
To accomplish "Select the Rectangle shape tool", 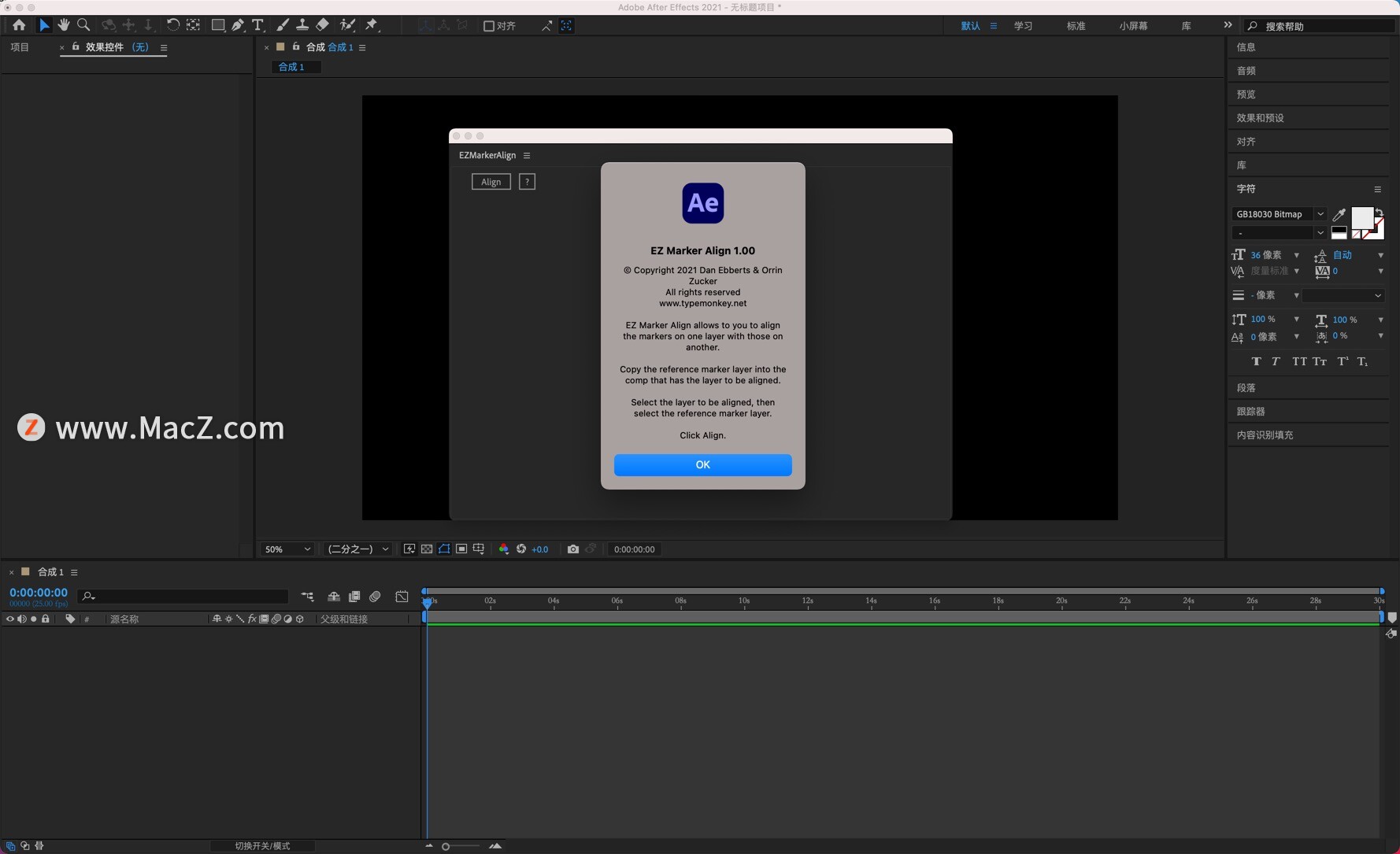I will pyautogui.click(x=218, y=25).
